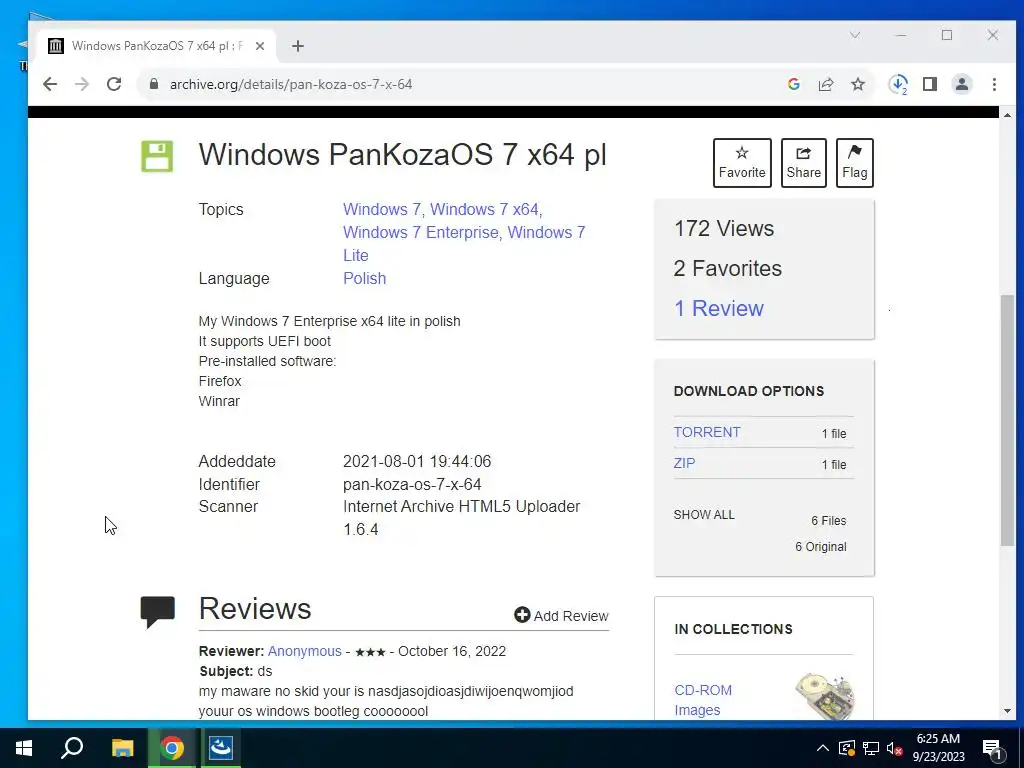Open the notification center icon
The image size is (1024, 768).
[992, 750]
